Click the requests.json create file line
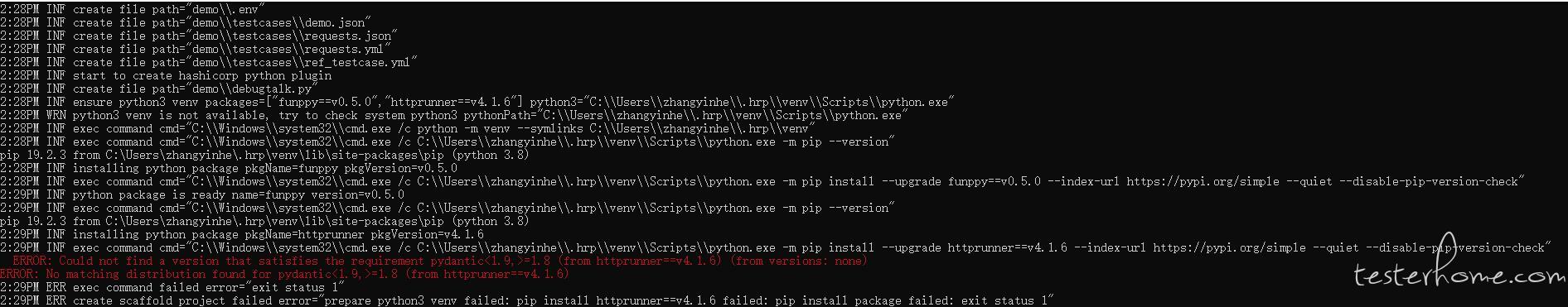Screen dimensions: 1568x307 tap(199, 36)
